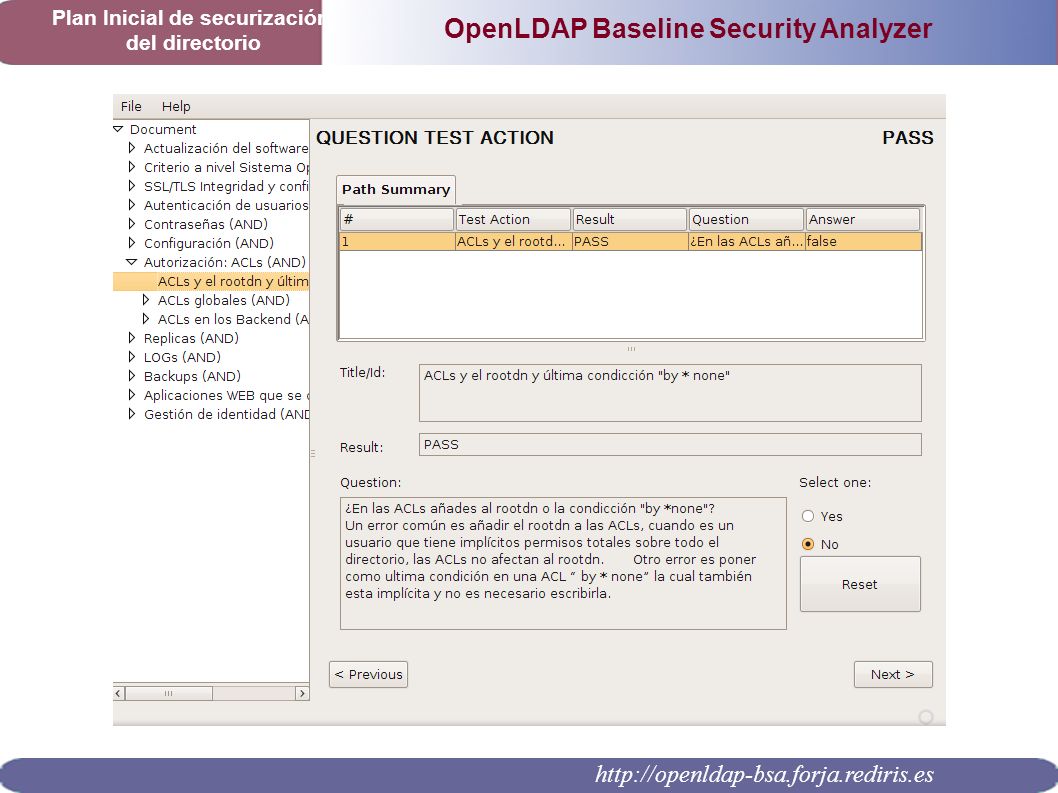Open the File menu

tap(131, 107)
